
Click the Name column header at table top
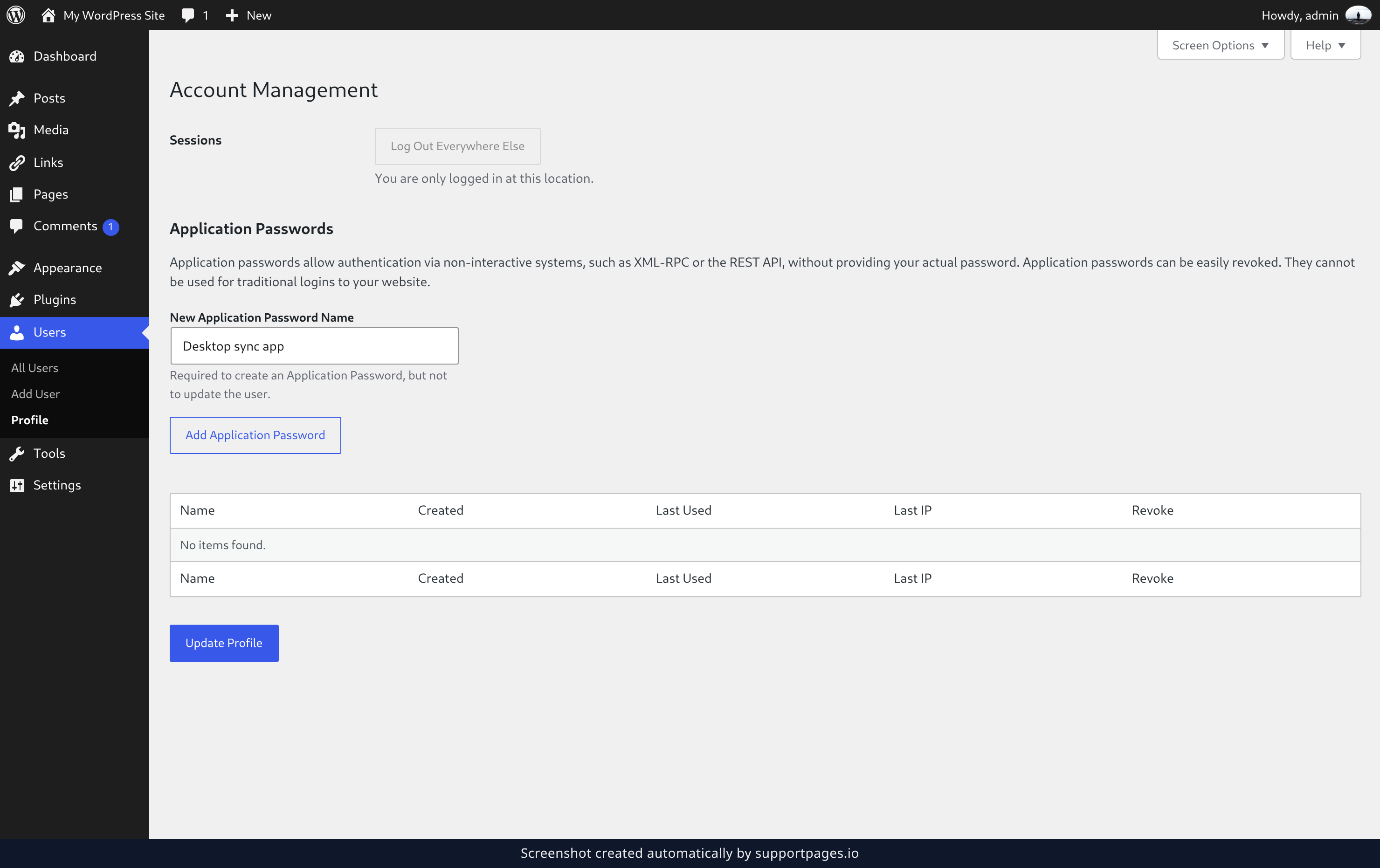(197, 510)
